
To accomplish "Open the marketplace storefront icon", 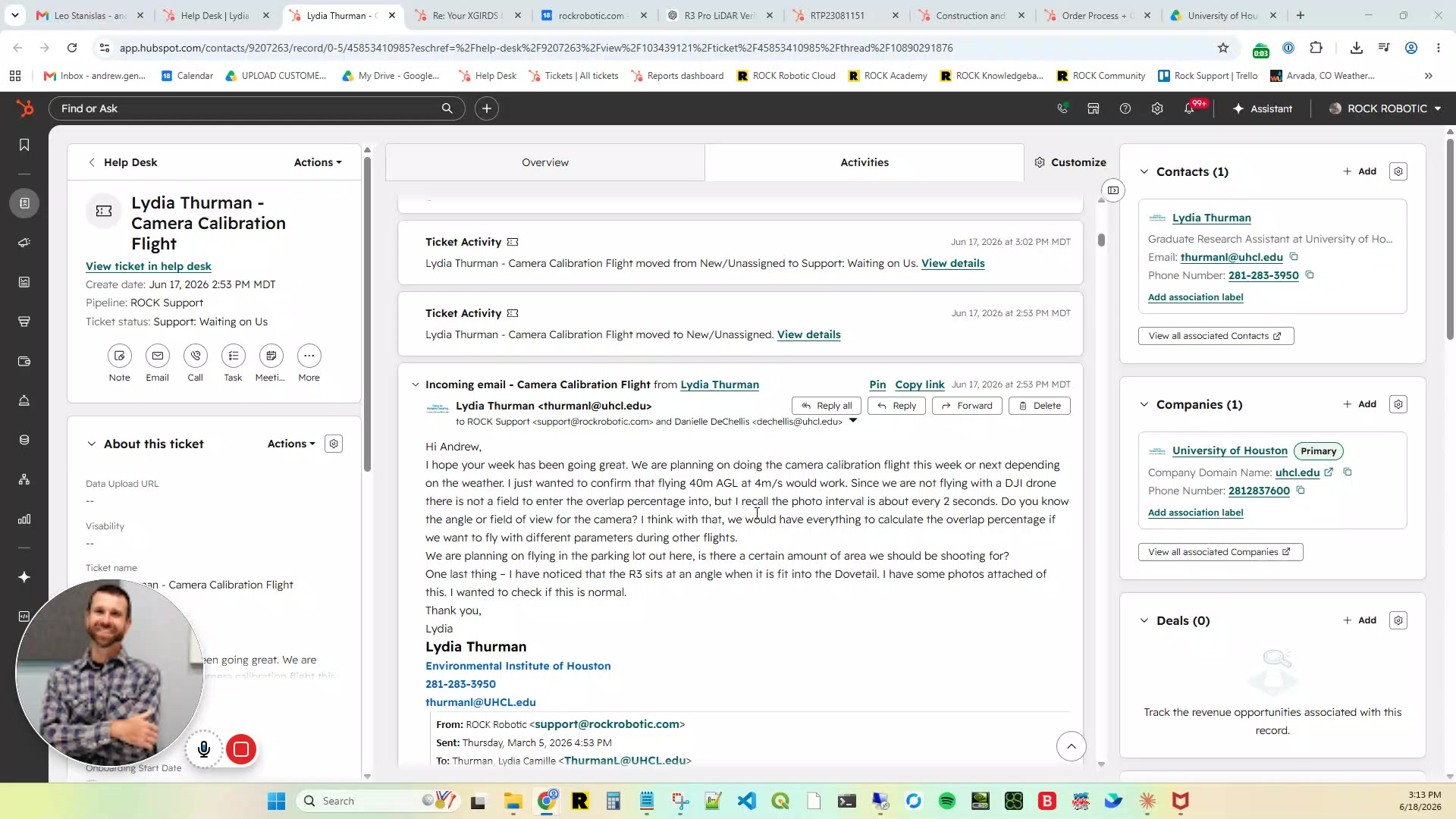I will pos(1094,108).
